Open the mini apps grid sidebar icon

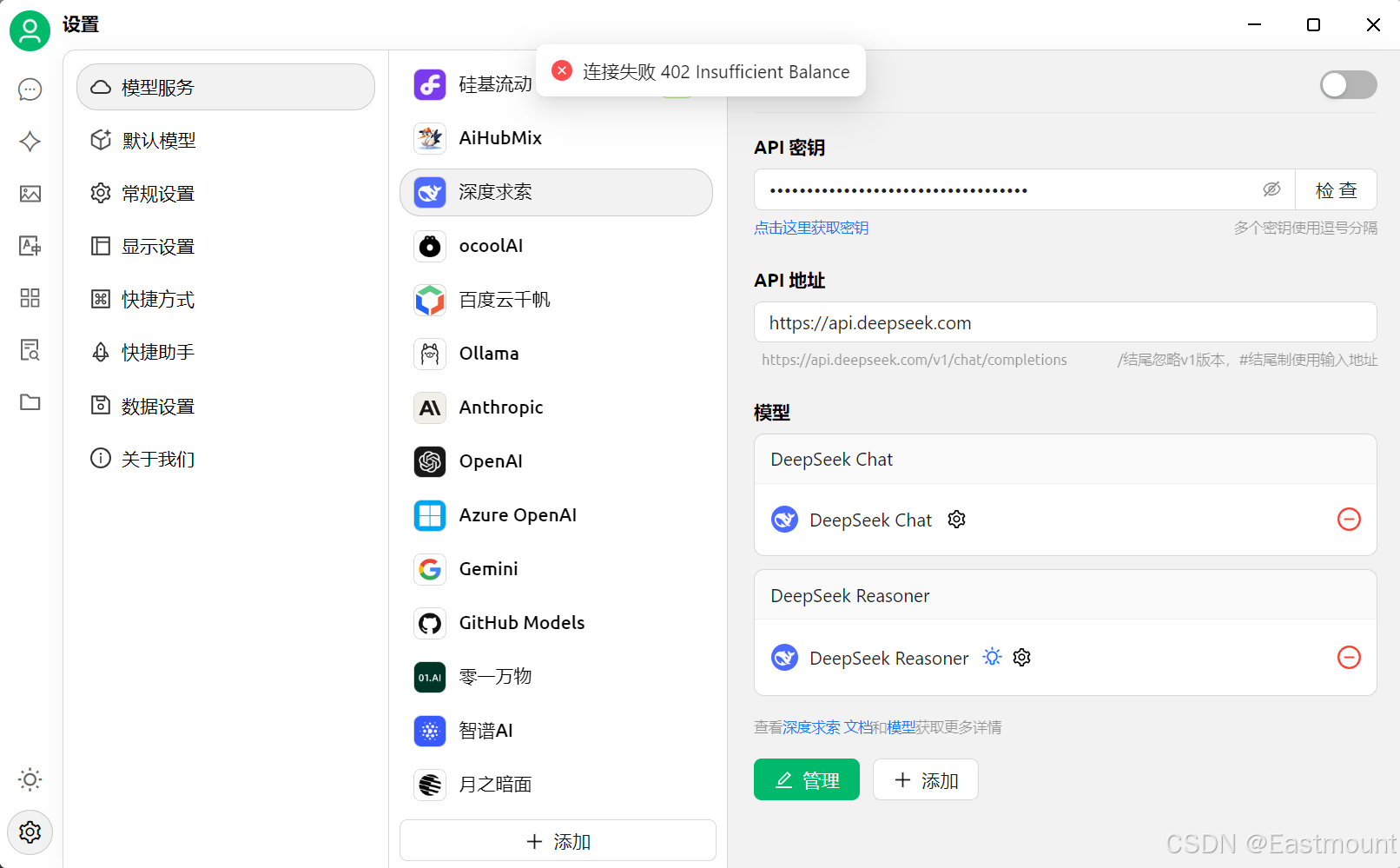click(30, 298)
